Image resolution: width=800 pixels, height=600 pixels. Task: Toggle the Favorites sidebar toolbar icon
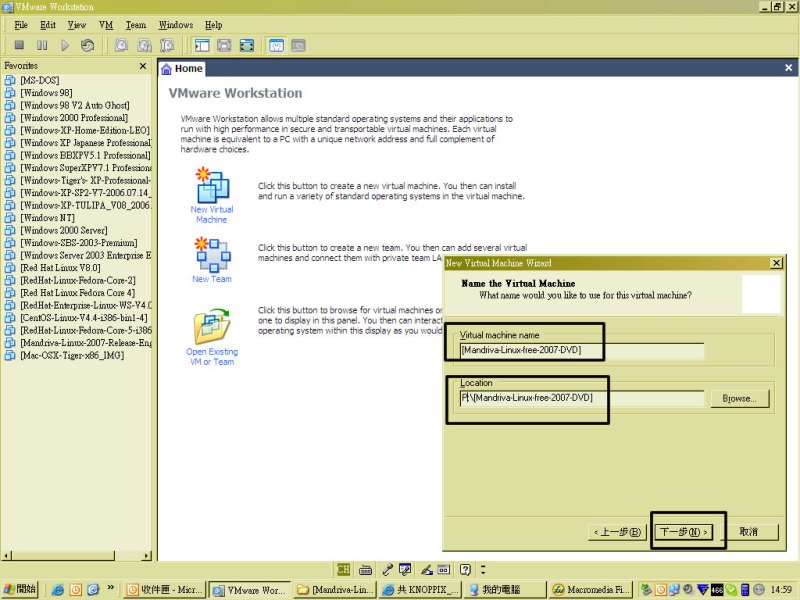tap(202, 45)
